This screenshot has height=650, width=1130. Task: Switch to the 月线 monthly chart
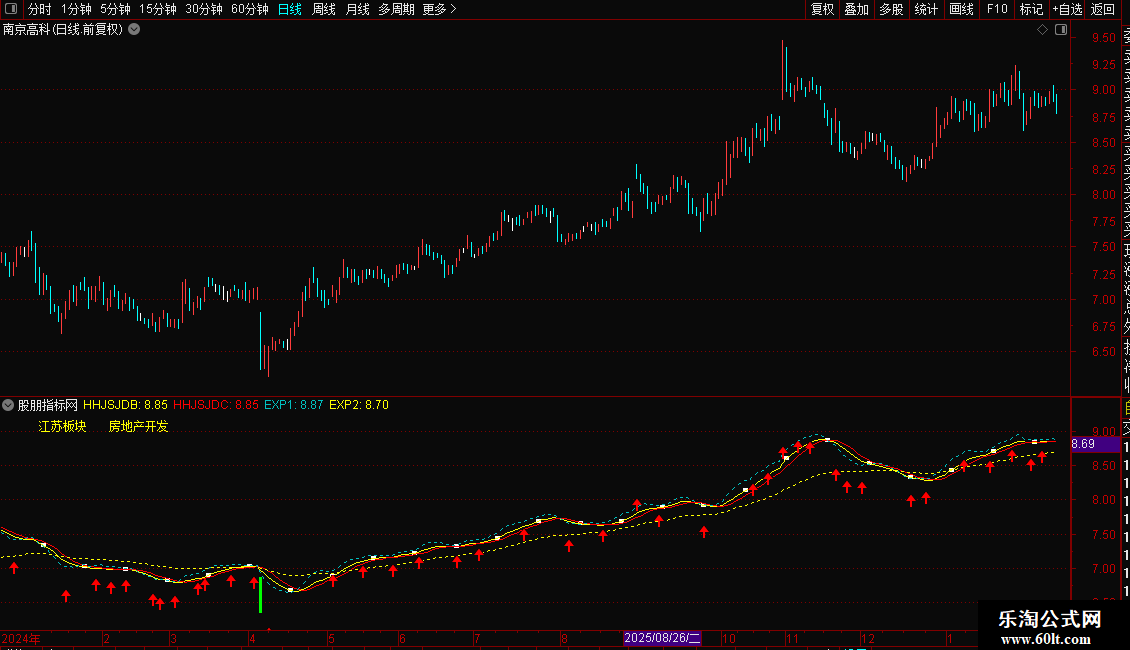(x=357, y=9)
